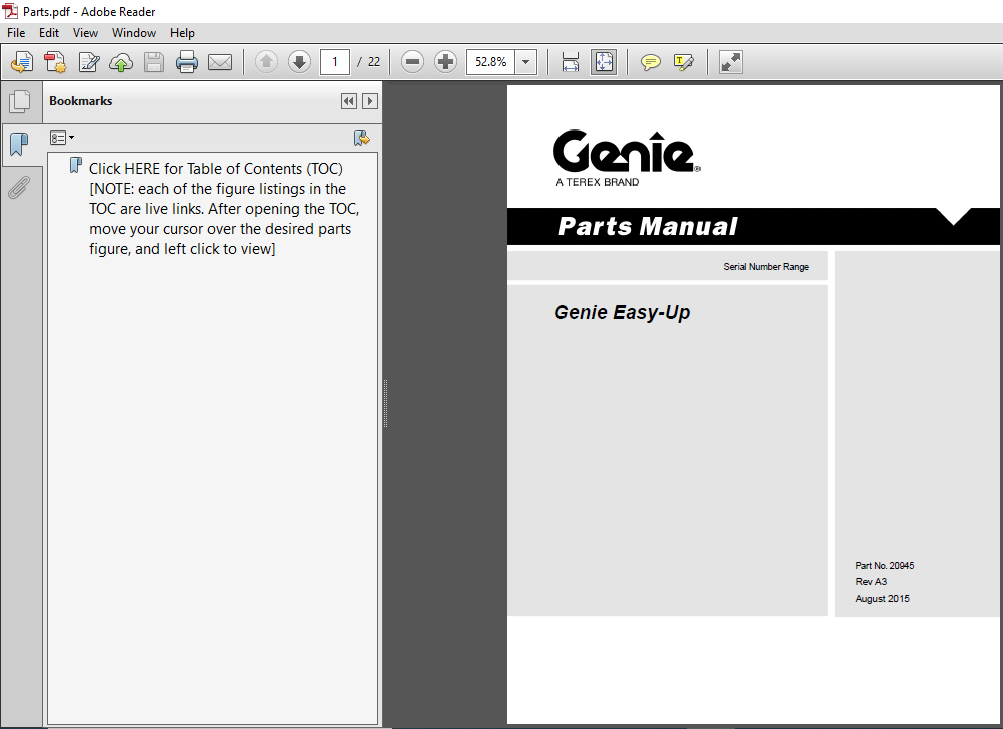
Task: Click the read mode expand icon
Action: [731, 62]
